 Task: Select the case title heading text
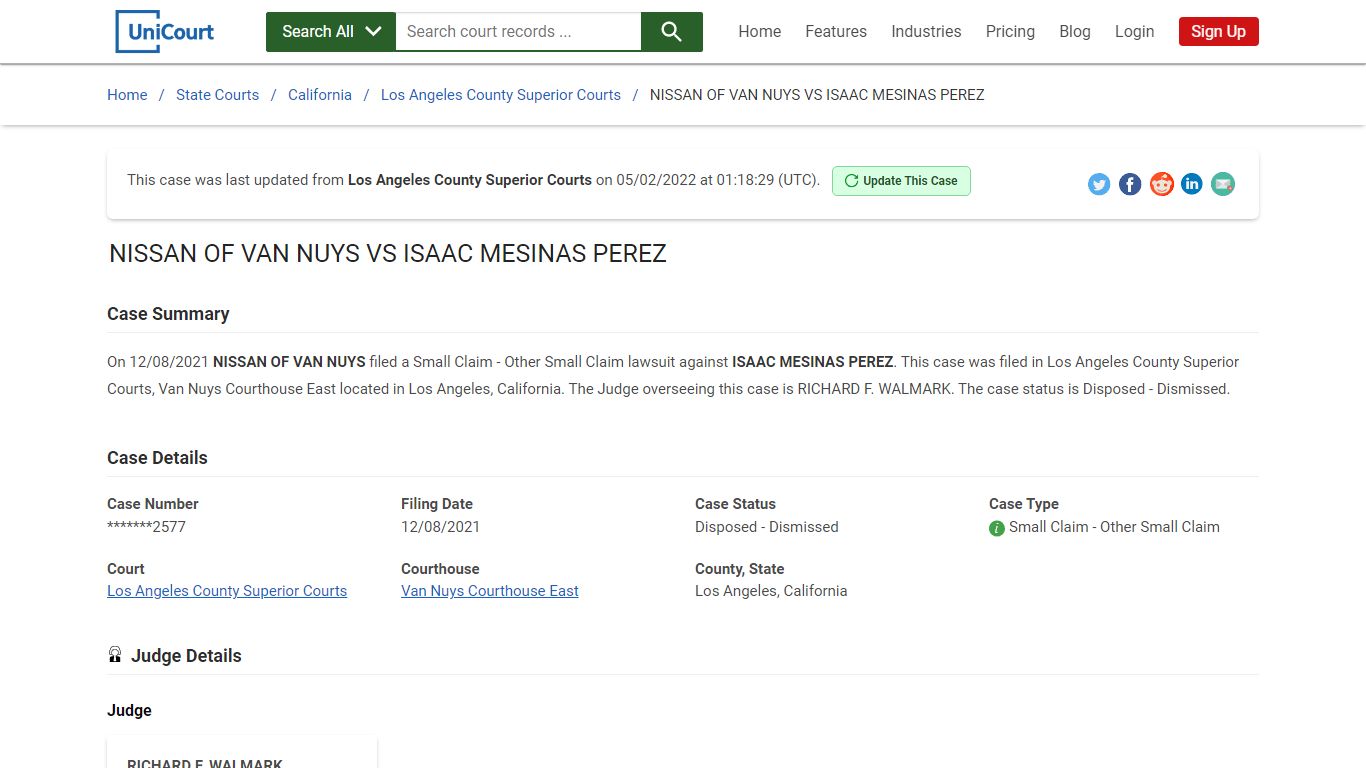click(x=388, y=254)
